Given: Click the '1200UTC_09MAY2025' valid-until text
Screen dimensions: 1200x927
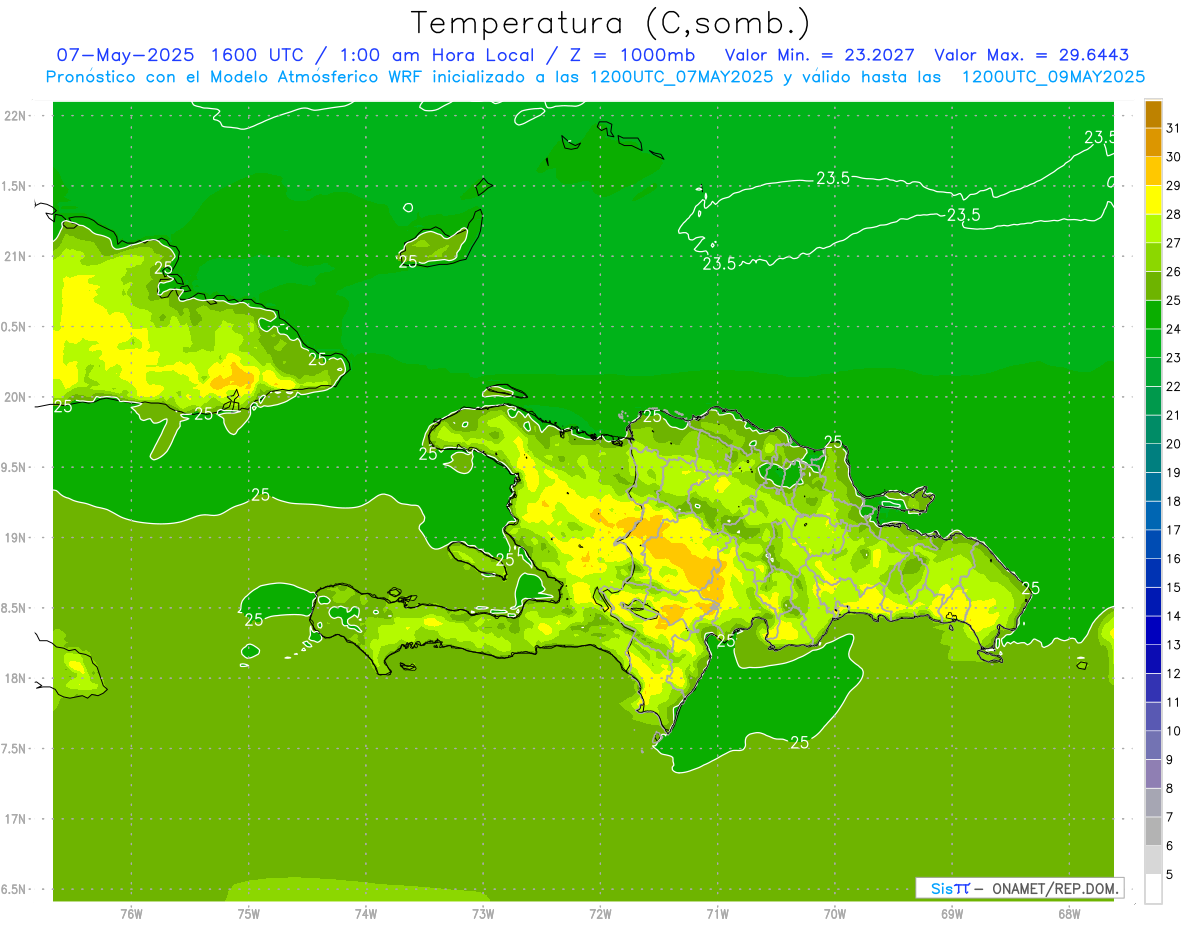Looking at the screenshot, I should tap(1053, 76).
